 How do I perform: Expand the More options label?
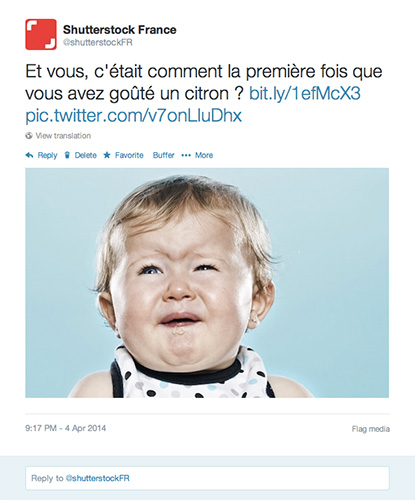point(204,155)
